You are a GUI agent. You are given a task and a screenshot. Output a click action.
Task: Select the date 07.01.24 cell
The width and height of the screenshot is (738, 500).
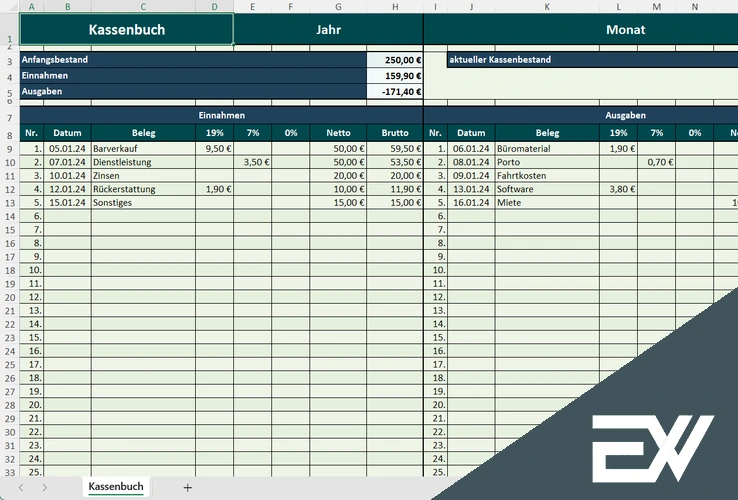click(67, 162)
